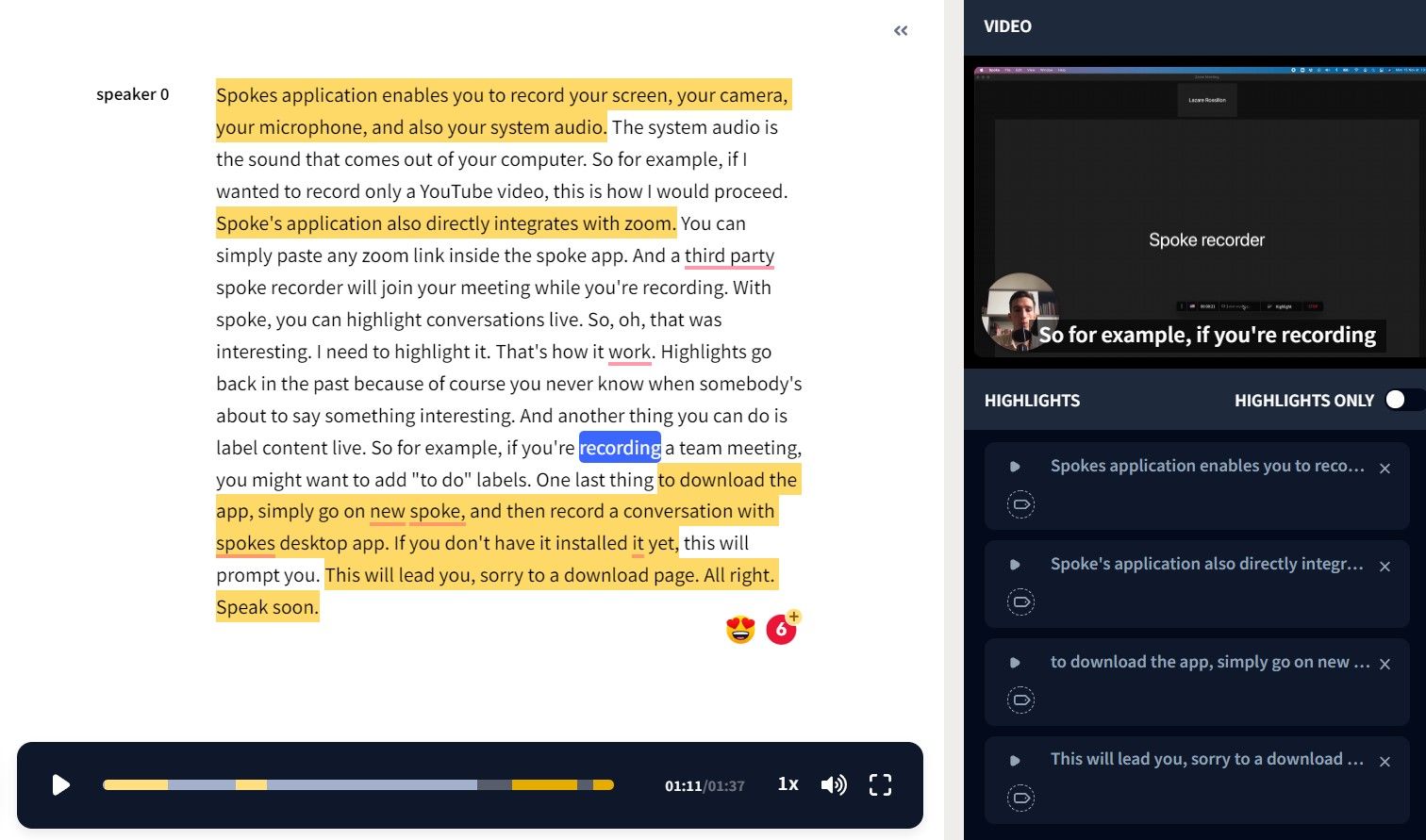Remove the 'Spokes application enables you' highlight
The height and width of the screenshot is (840, 1426).
[x=1385, y=469]
